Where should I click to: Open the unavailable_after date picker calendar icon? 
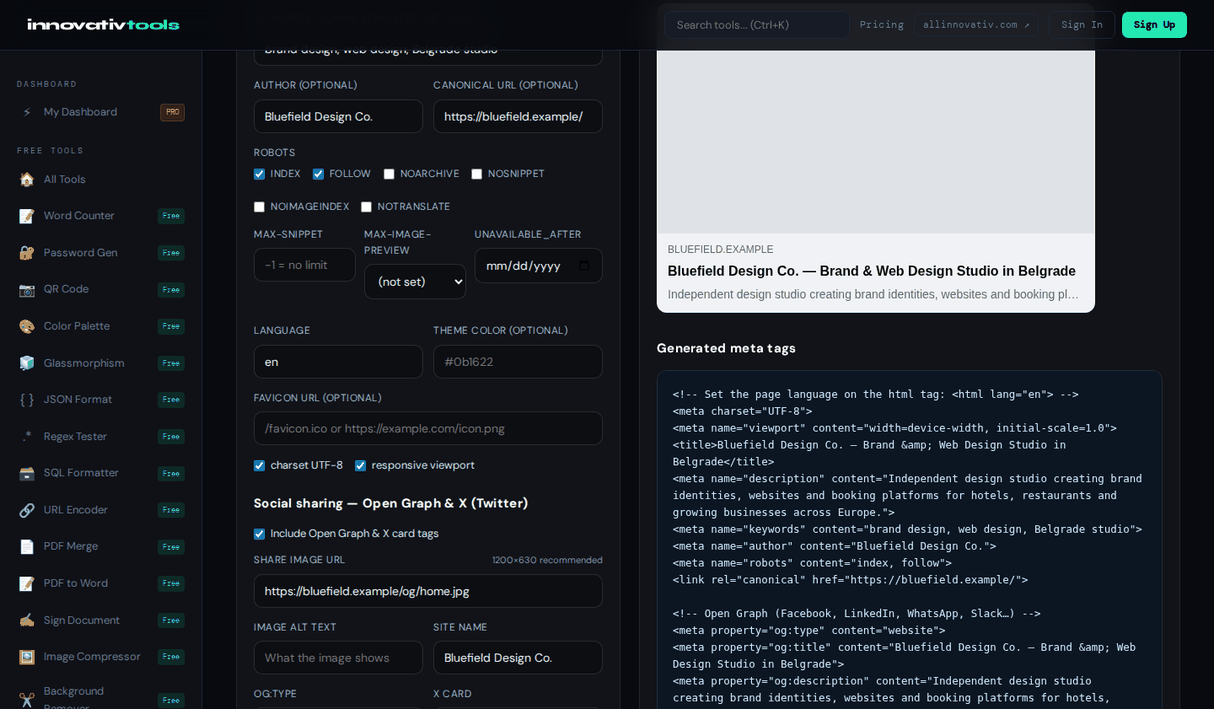click(585, 266)
